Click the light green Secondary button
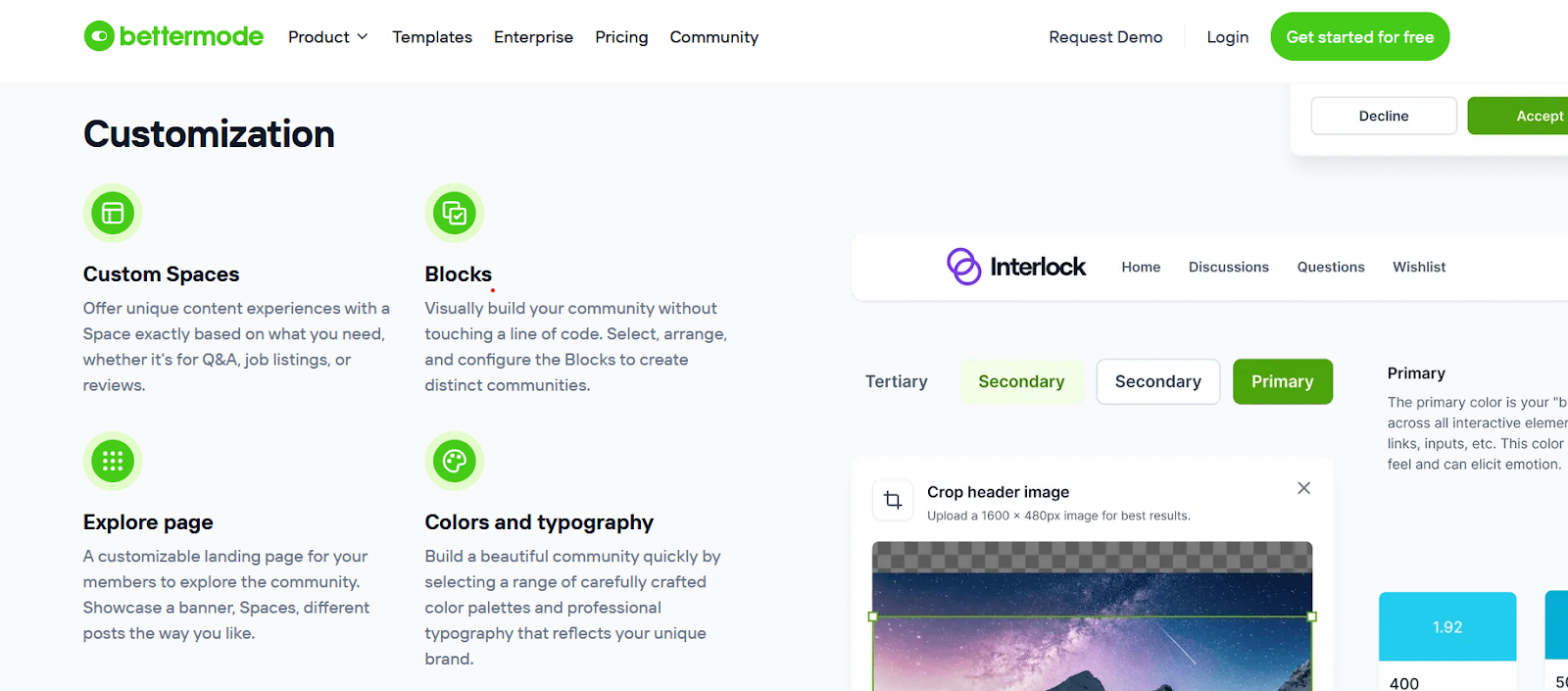Image resolution: width=1568 pixels, height=691 pixels. click(1021, 381)
